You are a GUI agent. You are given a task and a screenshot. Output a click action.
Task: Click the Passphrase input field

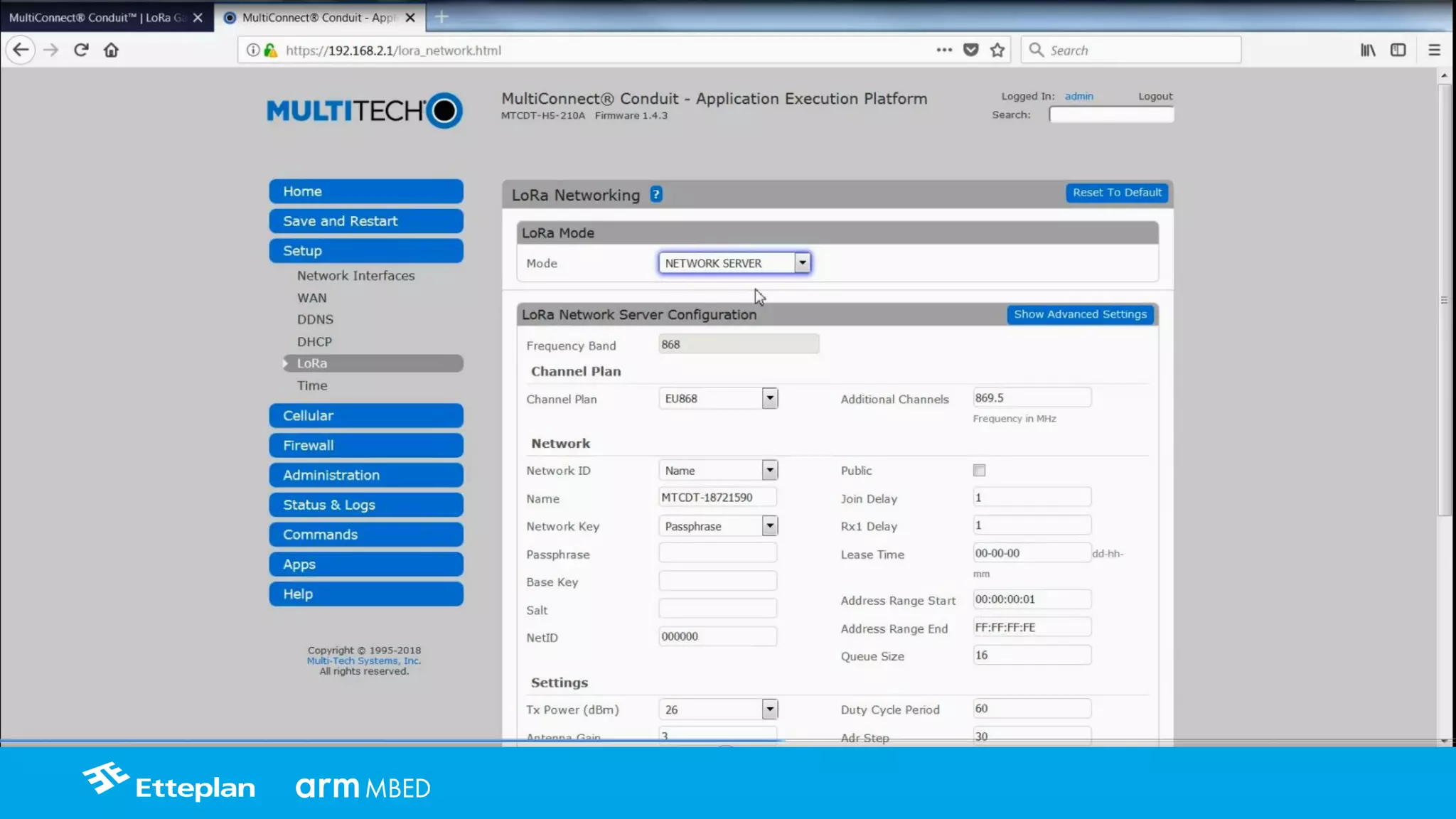pyautogui.click(x=717, y=553)
